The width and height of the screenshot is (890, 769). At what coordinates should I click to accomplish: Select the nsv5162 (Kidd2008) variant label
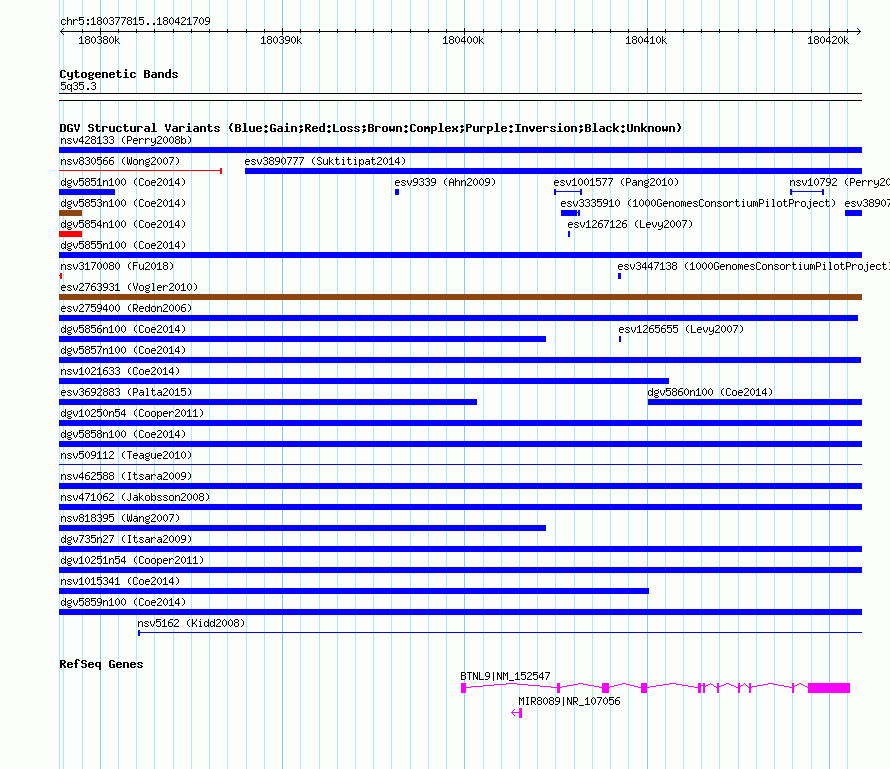point(191,623)
